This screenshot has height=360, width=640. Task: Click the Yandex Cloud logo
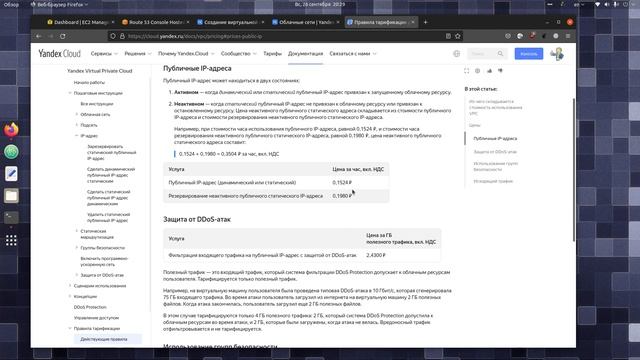60,53
